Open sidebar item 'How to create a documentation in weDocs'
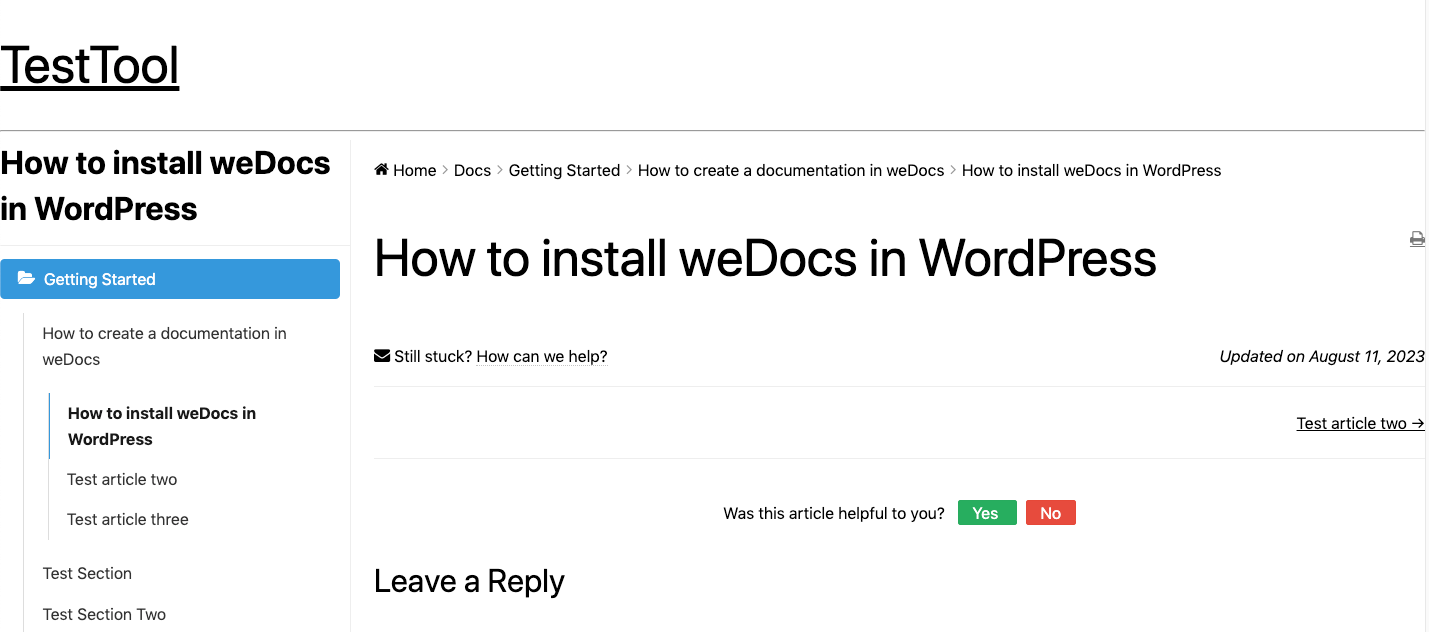 (165, 346)
